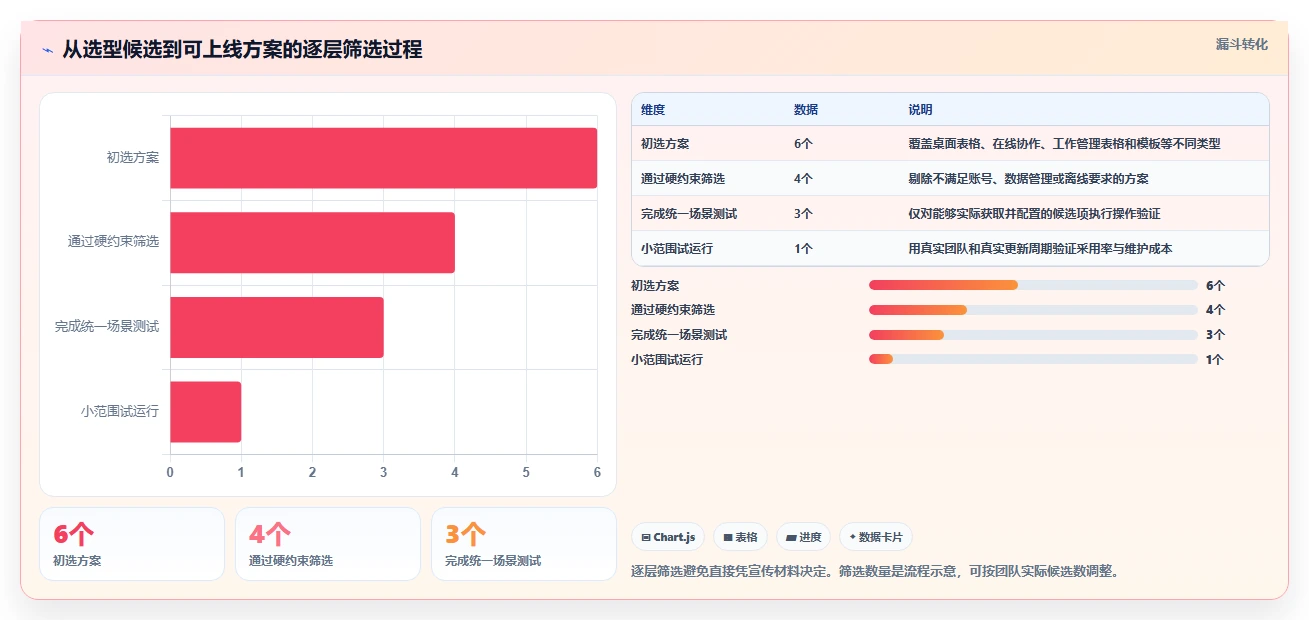The image size is (1309, 620).
Task: Click the Chart.js tag chip
Action: 667,537
